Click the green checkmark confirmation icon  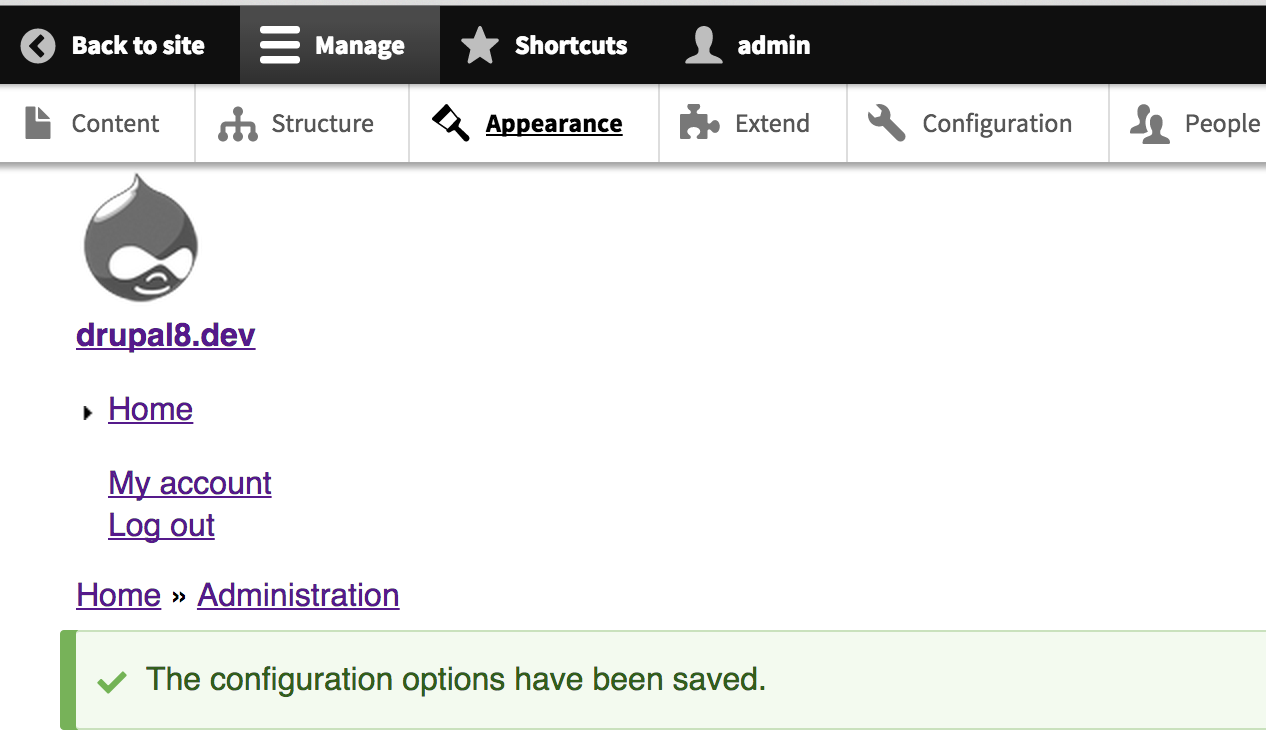point(112,679)
